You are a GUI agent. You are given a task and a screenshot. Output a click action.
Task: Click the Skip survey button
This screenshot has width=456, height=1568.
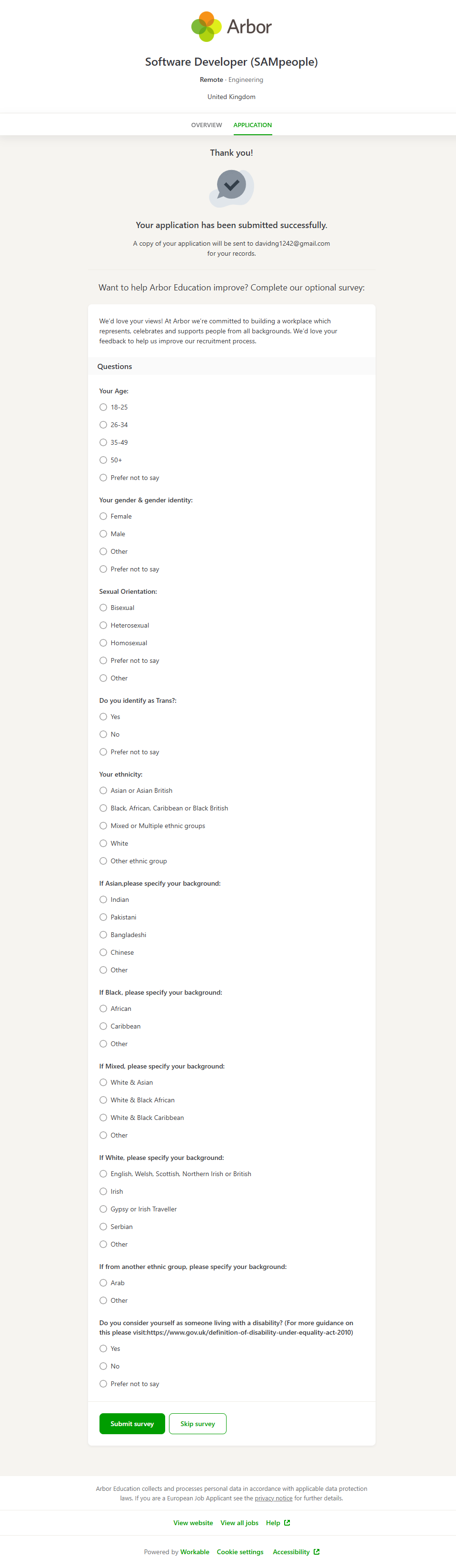pyautogui.click(x=197, y=1423)
